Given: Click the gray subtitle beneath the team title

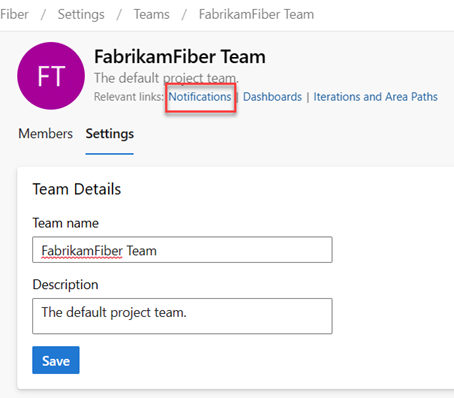Looking at the screenshot, I should (166, 78).
